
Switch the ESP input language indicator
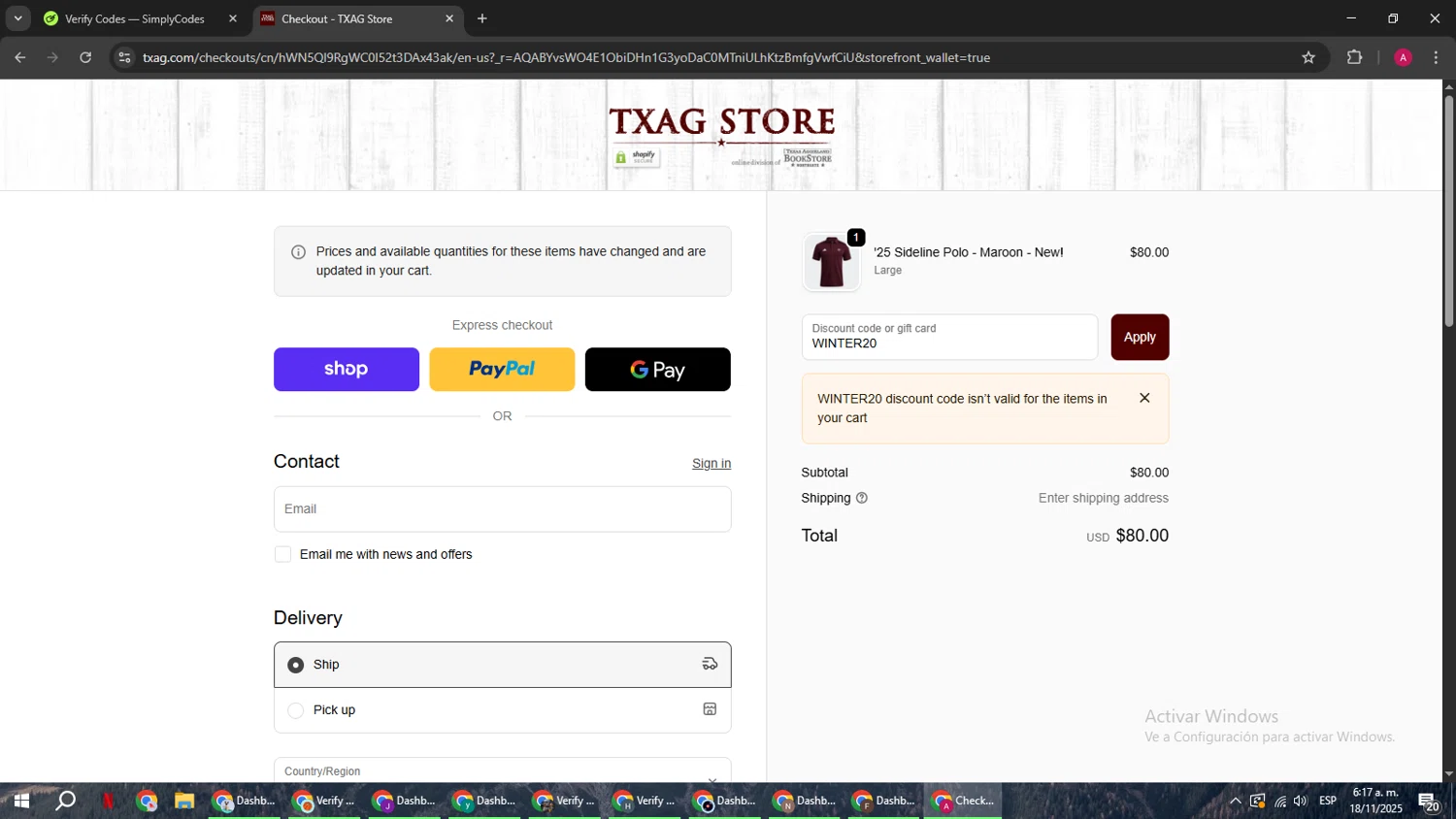pyautogui.click(x=1328, y=801)
